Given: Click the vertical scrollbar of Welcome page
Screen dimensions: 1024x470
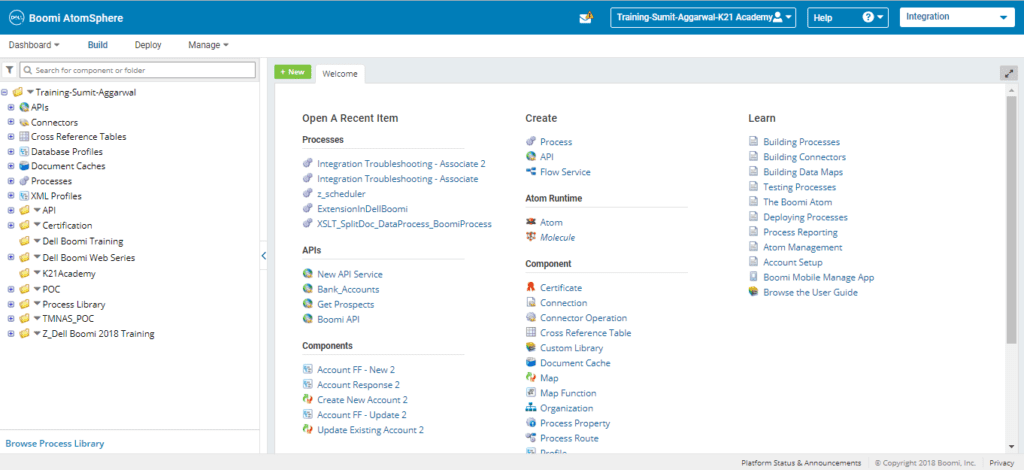Looking at the screenshot, I should 1011,219.
